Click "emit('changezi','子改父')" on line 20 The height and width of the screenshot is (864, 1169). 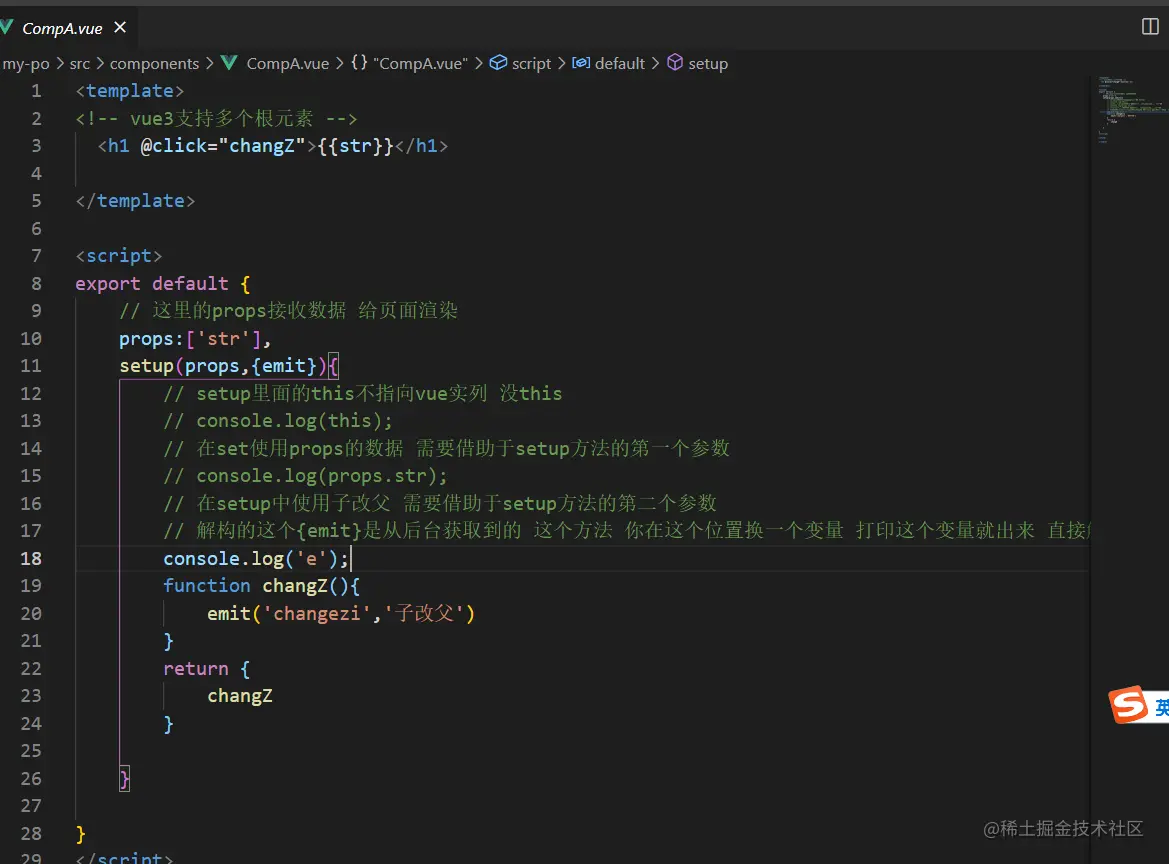click(341, 614)
